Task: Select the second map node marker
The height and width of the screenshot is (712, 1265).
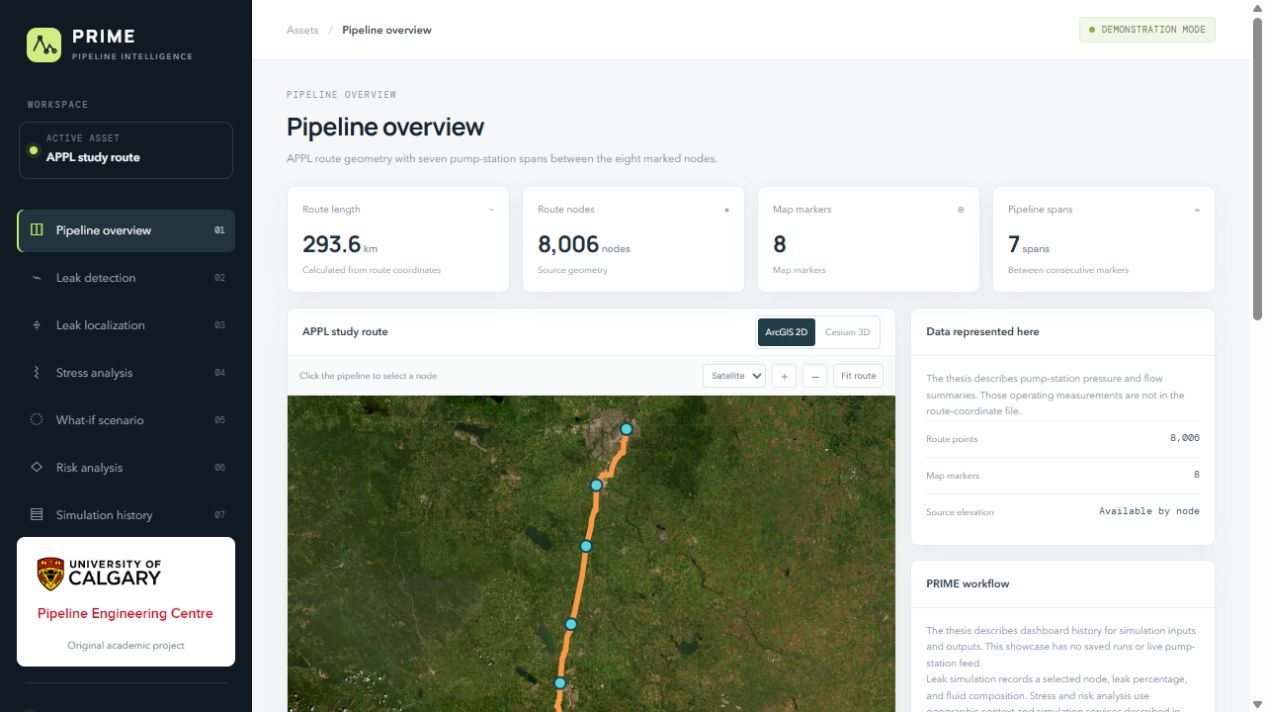Action: (x=596, y=485)
